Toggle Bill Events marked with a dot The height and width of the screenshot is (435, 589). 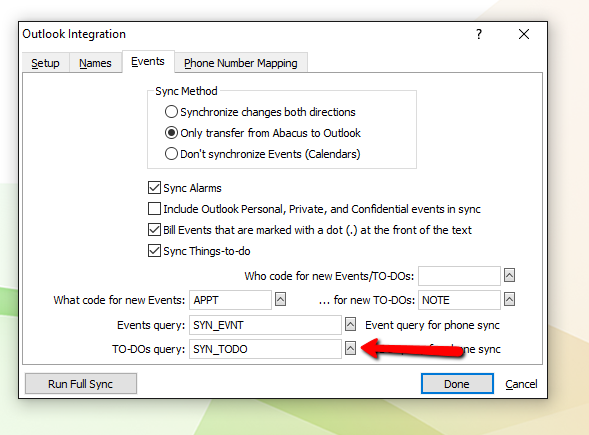(x=154, y=230)
